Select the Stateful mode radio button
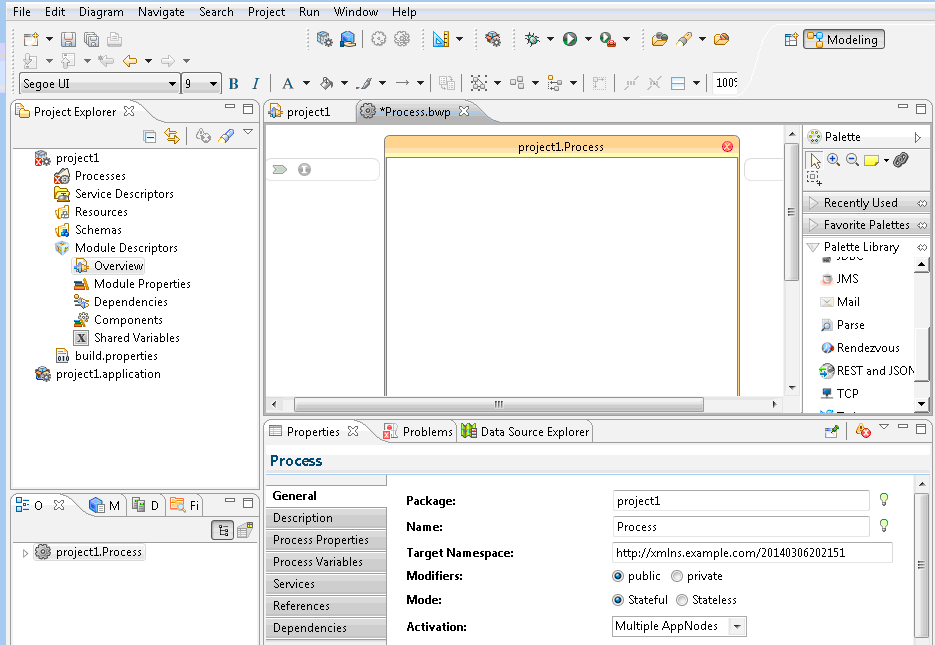935x645 pixels. click(x=618, y=600)
